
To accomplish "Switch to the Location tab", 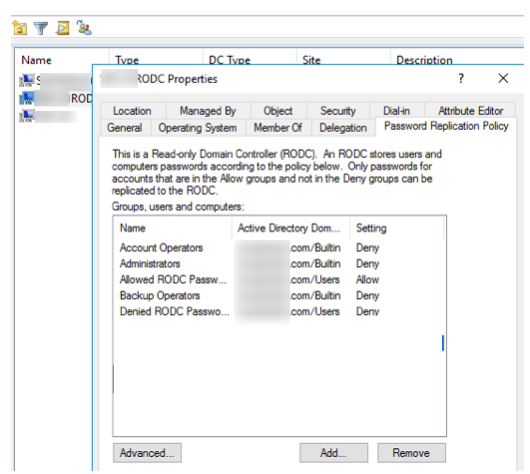I will coord(132,111).
